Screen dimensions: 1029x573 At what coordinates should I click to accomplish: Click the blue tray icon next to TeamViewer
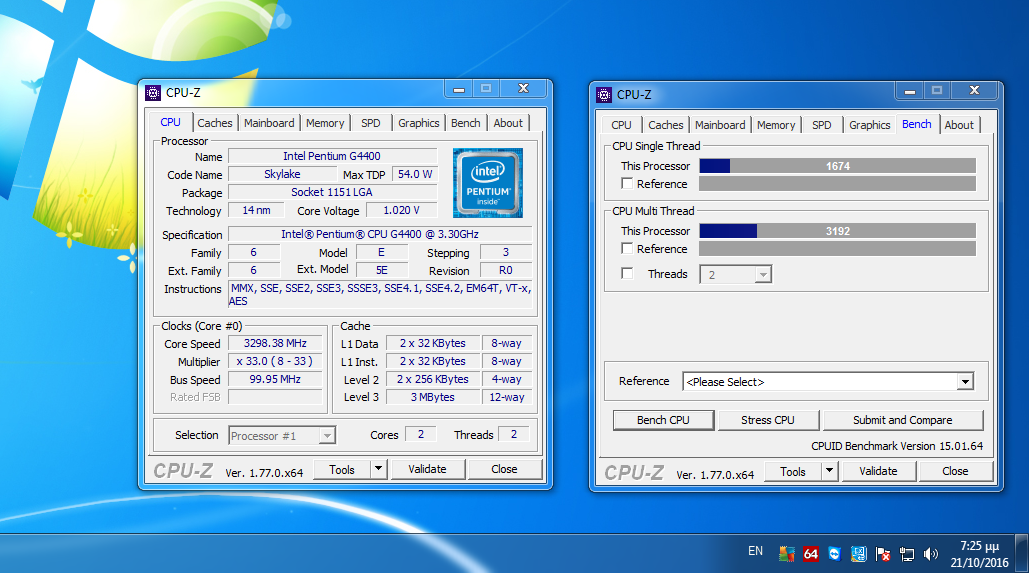point(858,554)
